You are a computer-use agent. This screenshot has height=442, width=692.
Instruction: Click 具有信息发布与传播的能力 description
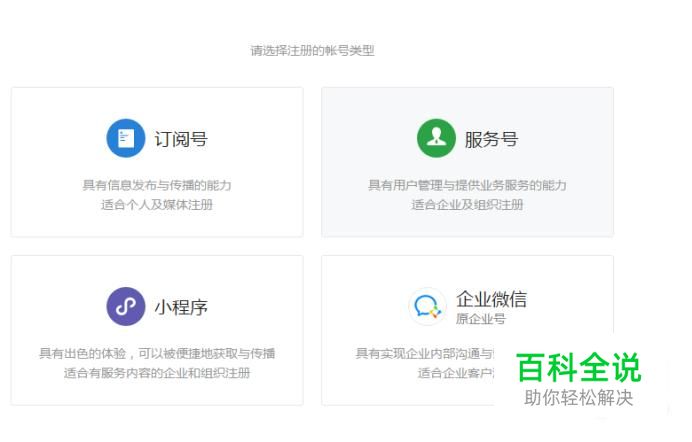point(157,185)
